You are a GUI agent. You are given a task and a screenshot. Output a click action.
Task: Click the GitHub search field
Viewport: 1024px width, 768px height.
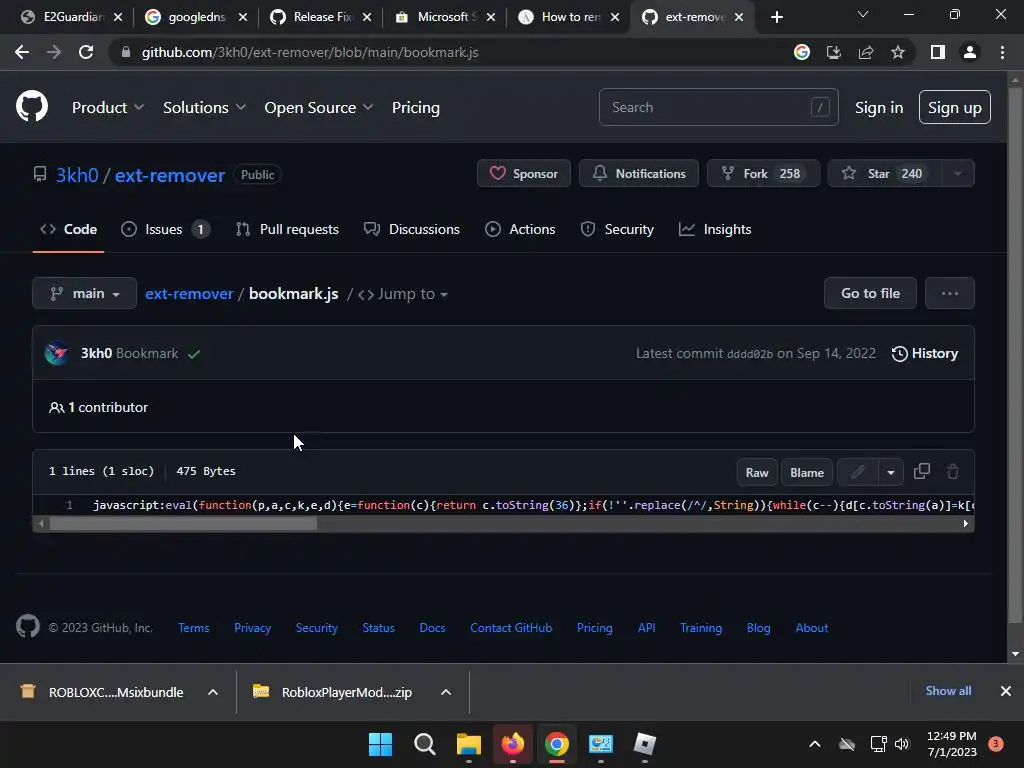pos(718,107)
